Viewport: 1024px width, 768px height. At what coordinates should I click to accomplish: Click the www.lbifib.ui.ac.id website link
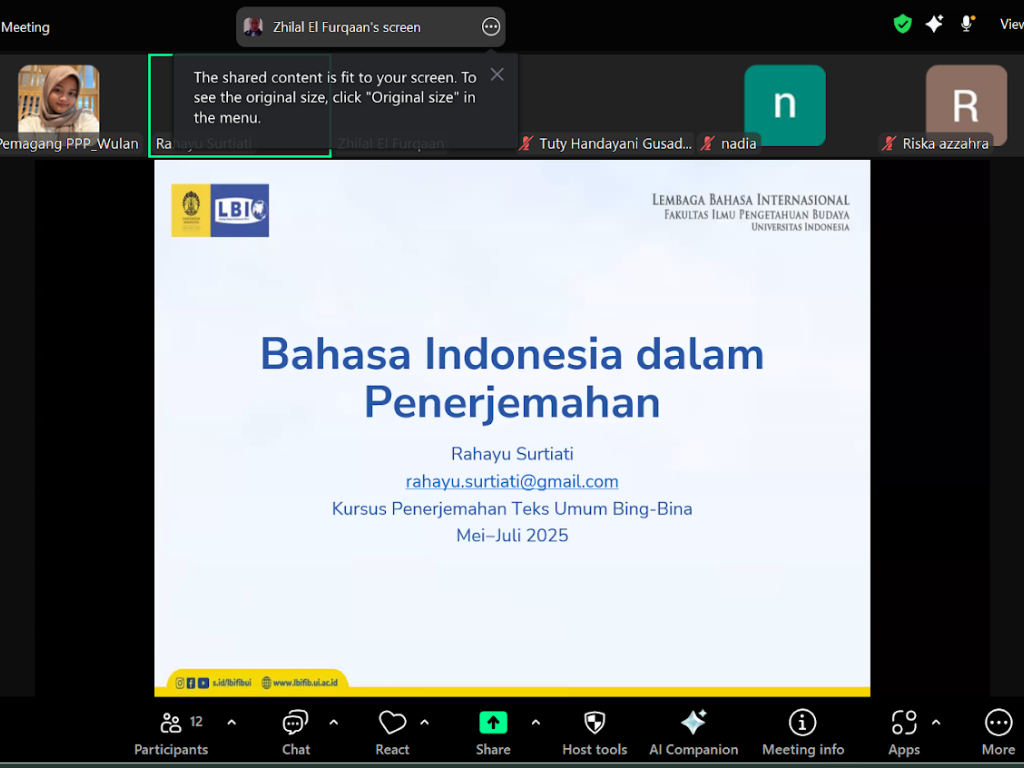tap(305, 682)
